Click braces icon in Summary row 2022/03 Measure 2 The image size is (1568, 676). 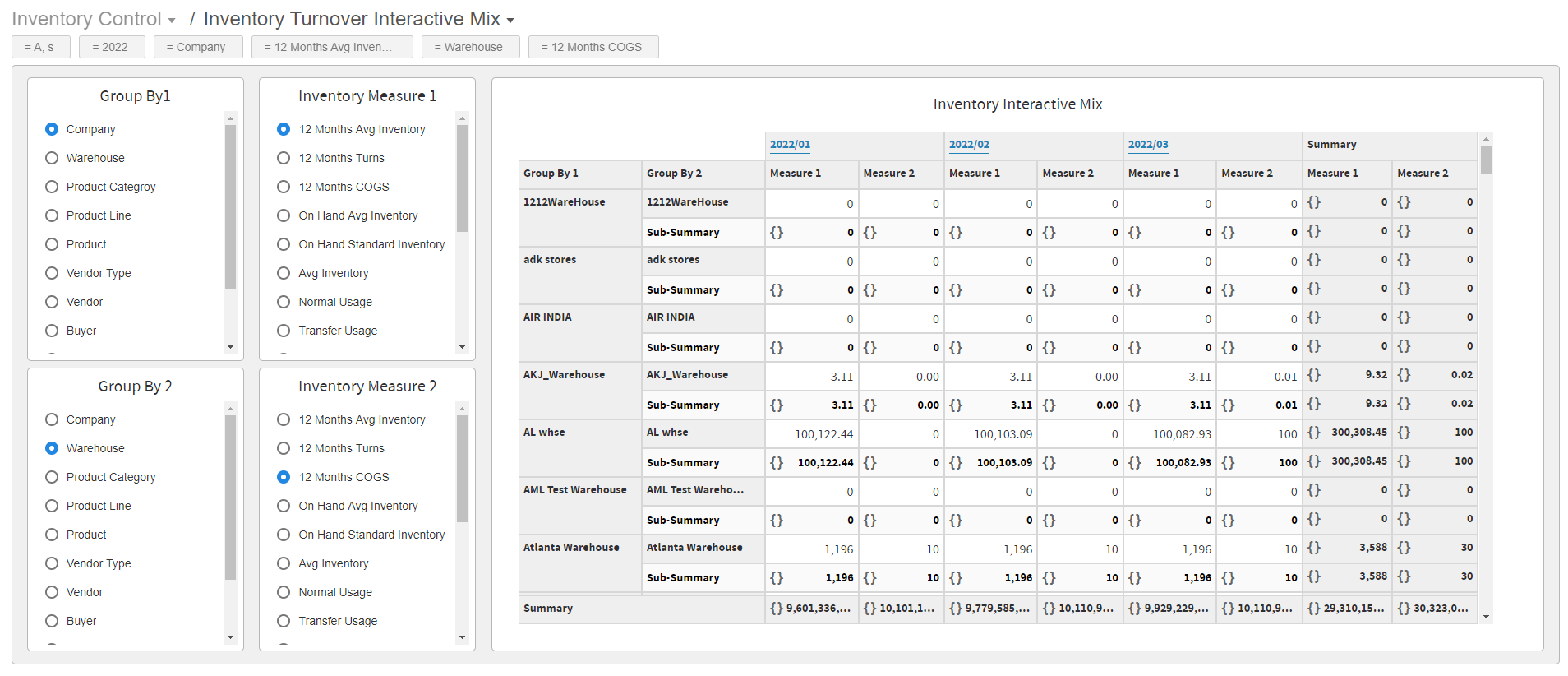point(1228,609)
